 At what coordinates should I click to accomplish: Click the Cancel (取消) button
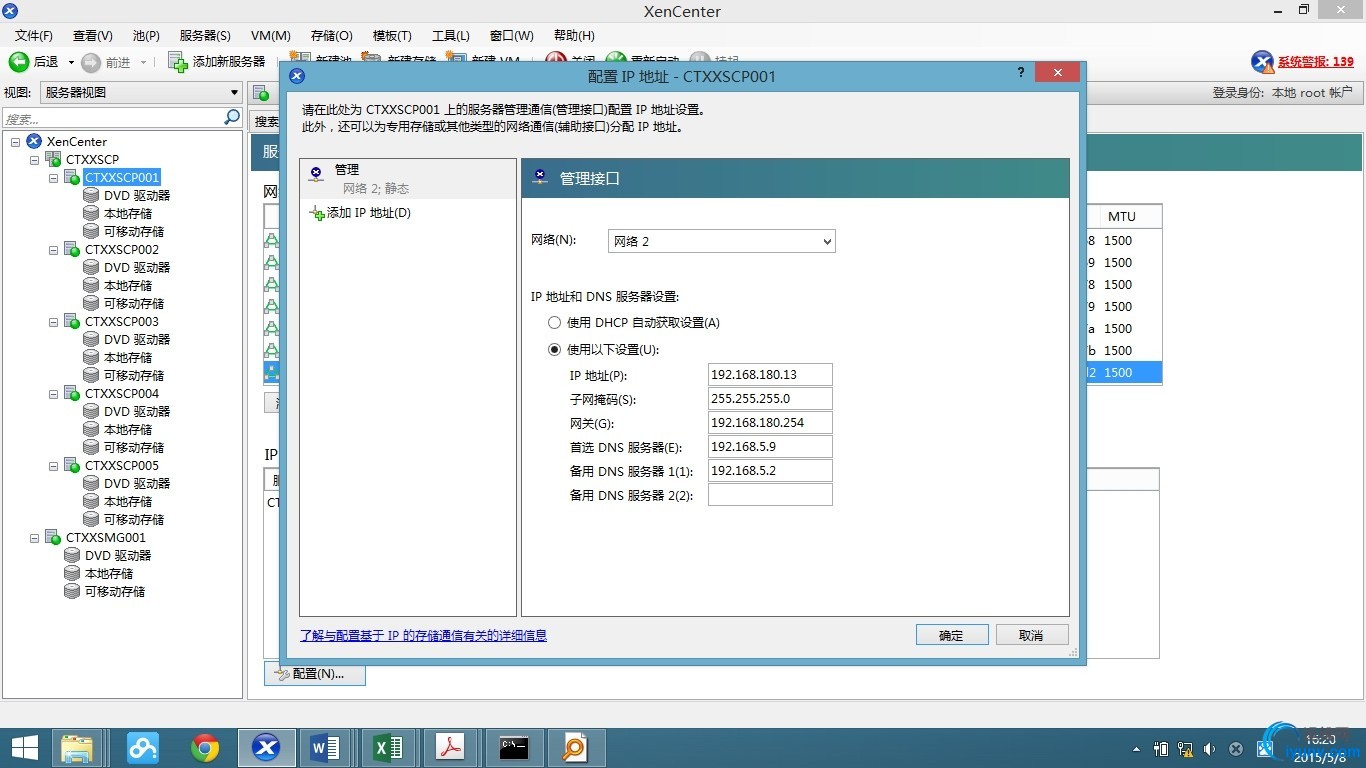click(1031, 635)
